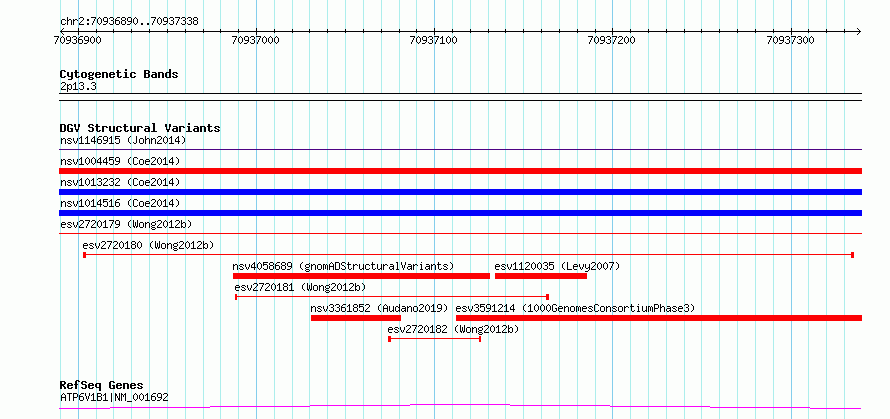890x419 pixels.
Task: Click the nsv1013232 (Coe2014) label
Action: 120,182
